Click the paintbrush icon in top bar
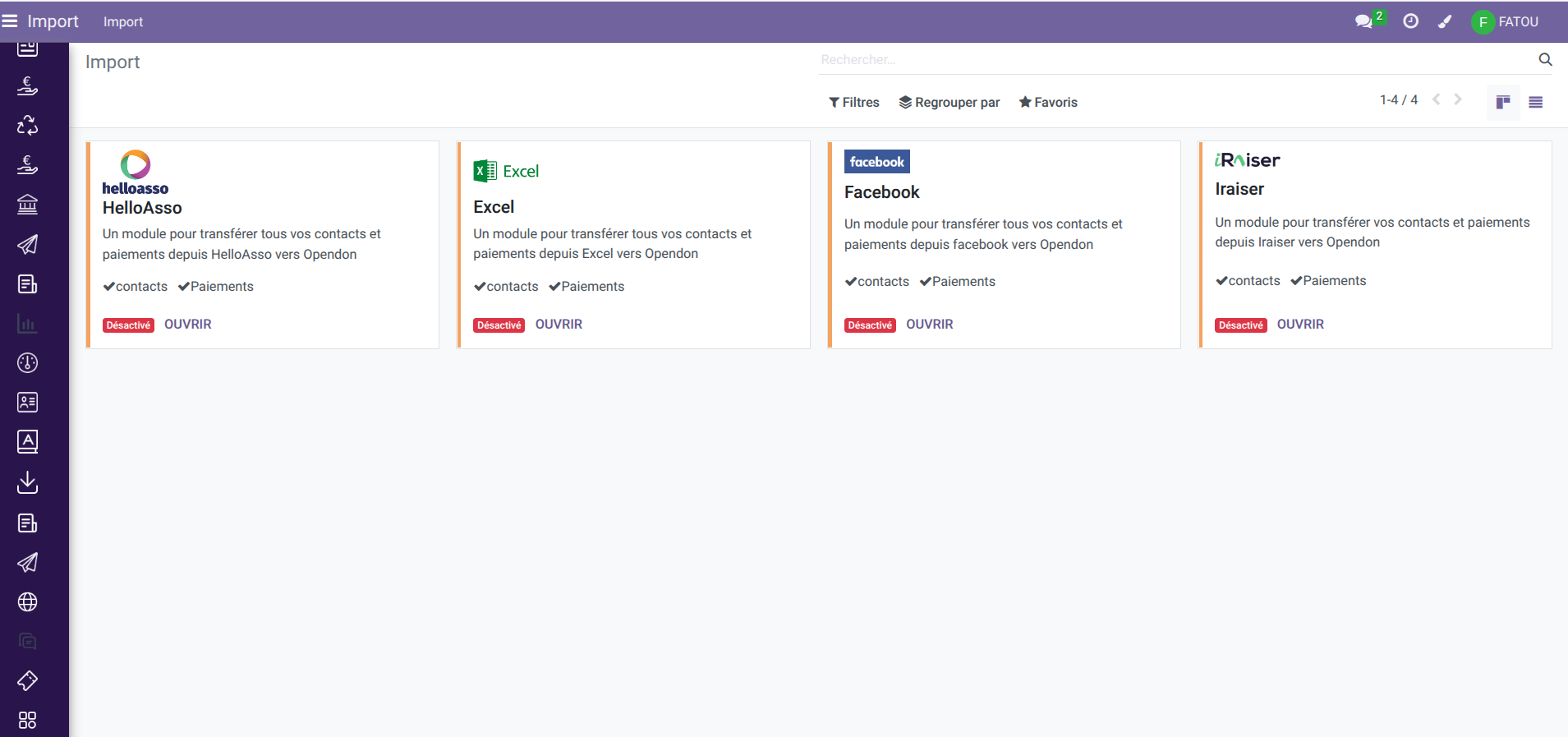The height and width of the screenshot is (737, 1568). click(x=1445, y=21)
